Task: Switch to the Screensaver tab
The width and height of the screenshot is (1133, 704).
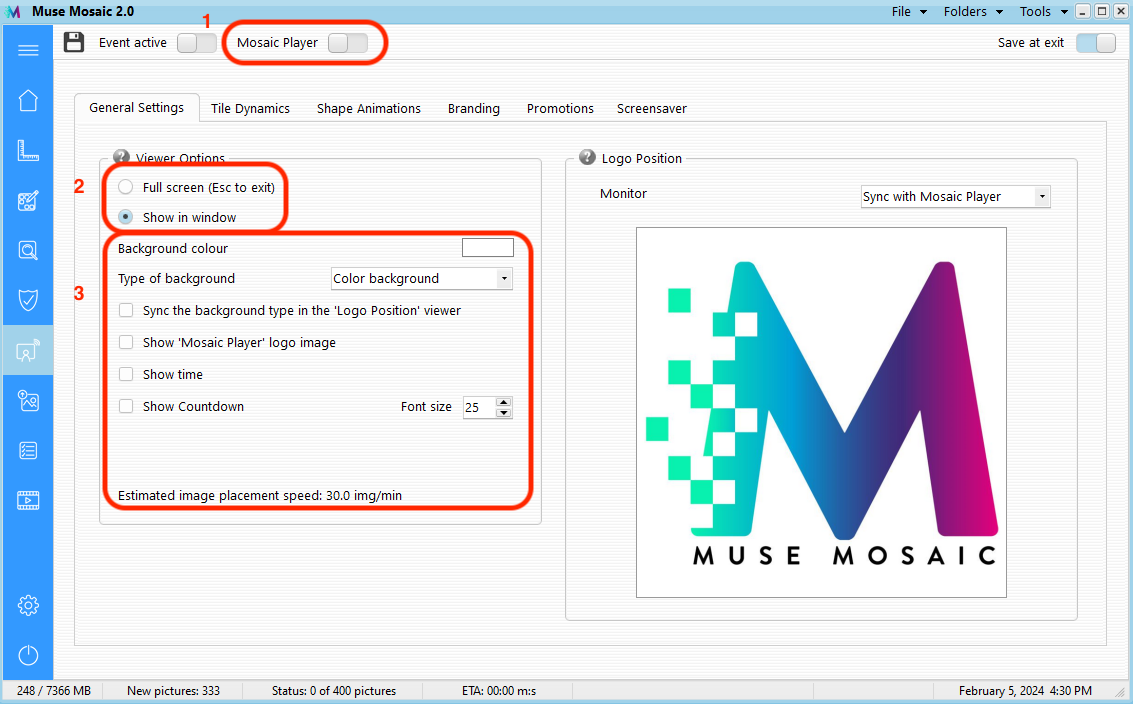Action: 652,108
